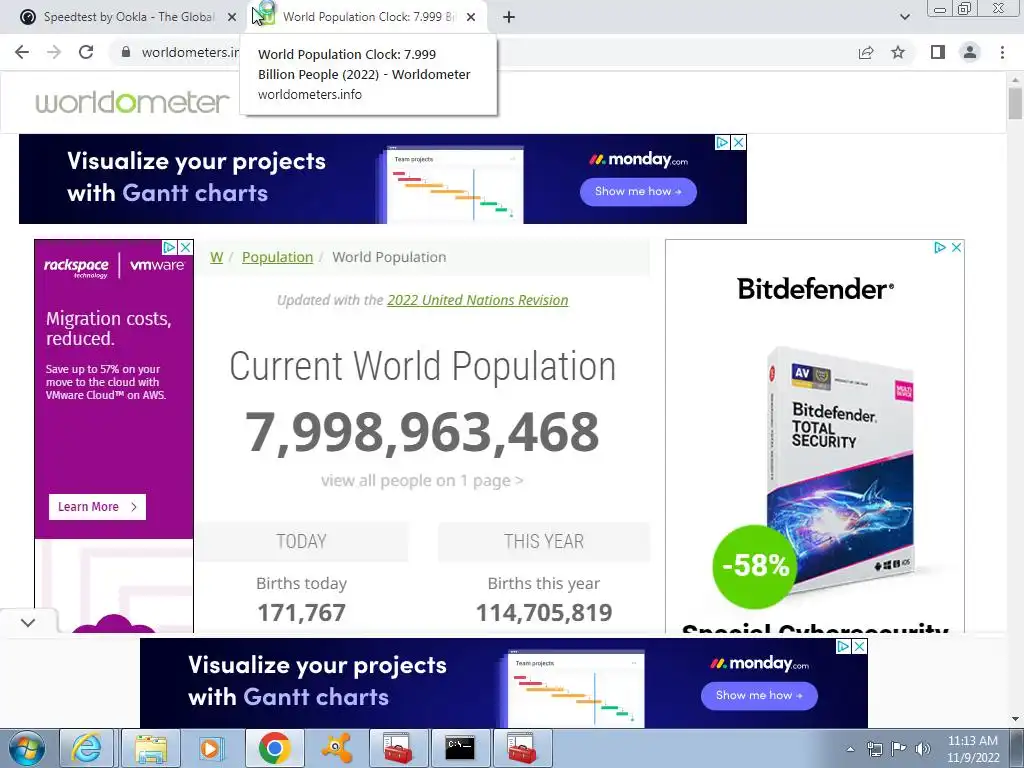1024x768 pixels.
Task: Click the Chrome icon in taskbar
Action: point(274,748)
